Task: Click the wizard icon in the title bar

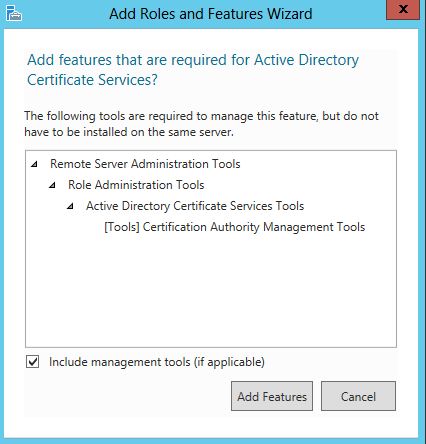Action: [x=14, y=13]
